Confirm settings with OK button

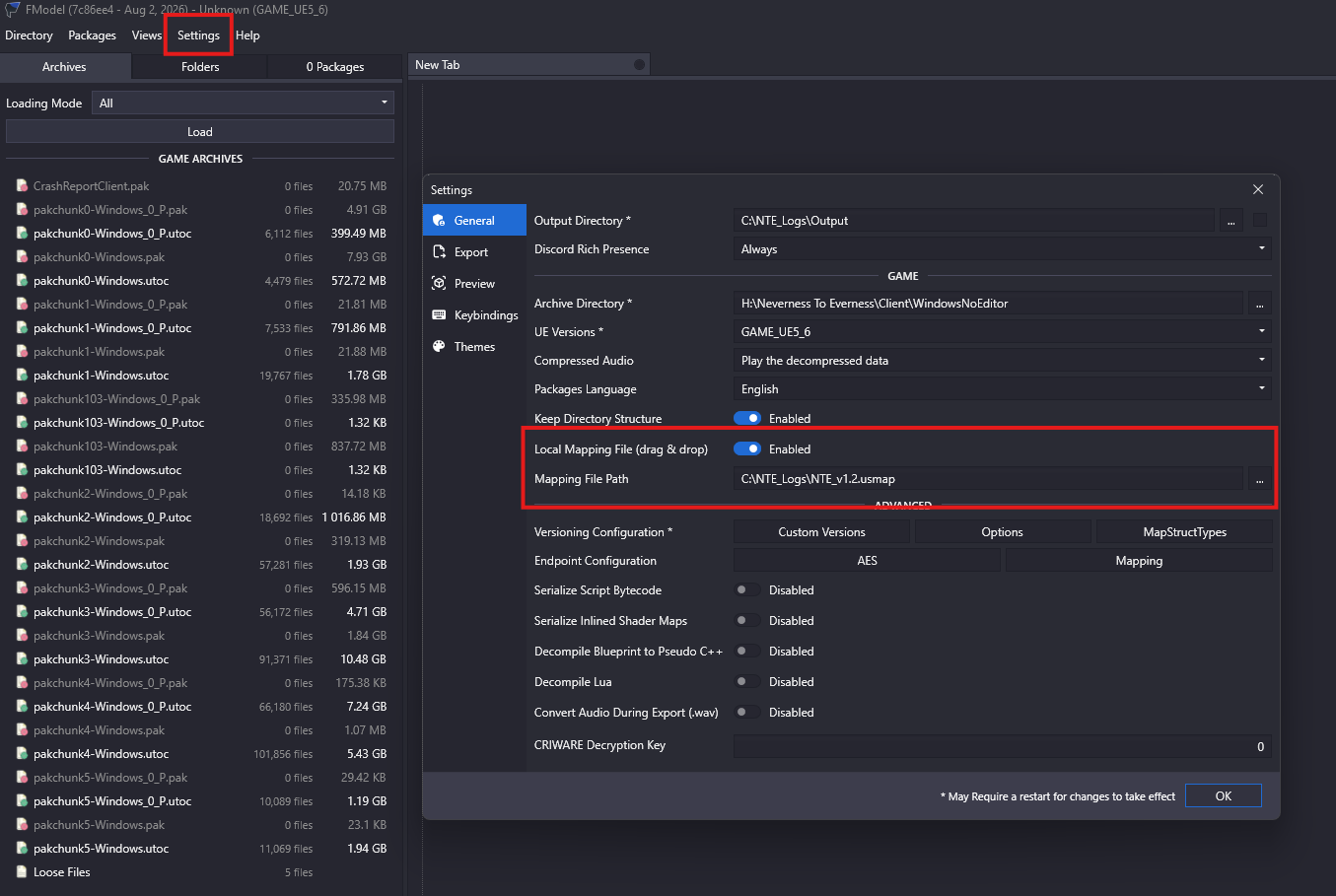tap(1223, 796)
